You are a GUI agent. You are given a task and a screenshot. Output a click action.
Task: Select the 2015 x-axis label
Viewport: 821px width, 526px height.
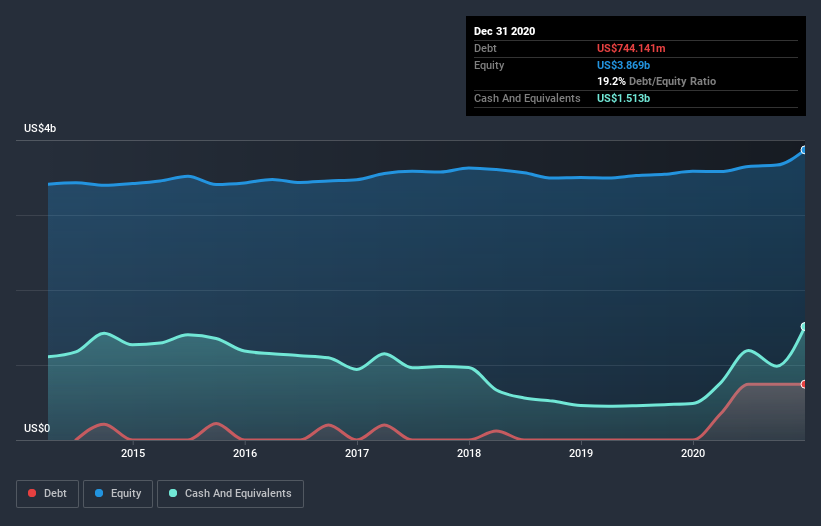coord(133,453)
